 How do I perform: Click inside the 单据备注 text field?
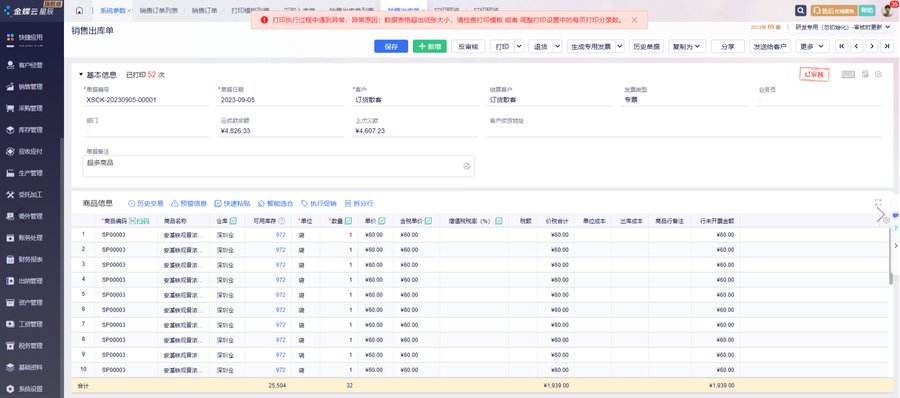point(278,166)
